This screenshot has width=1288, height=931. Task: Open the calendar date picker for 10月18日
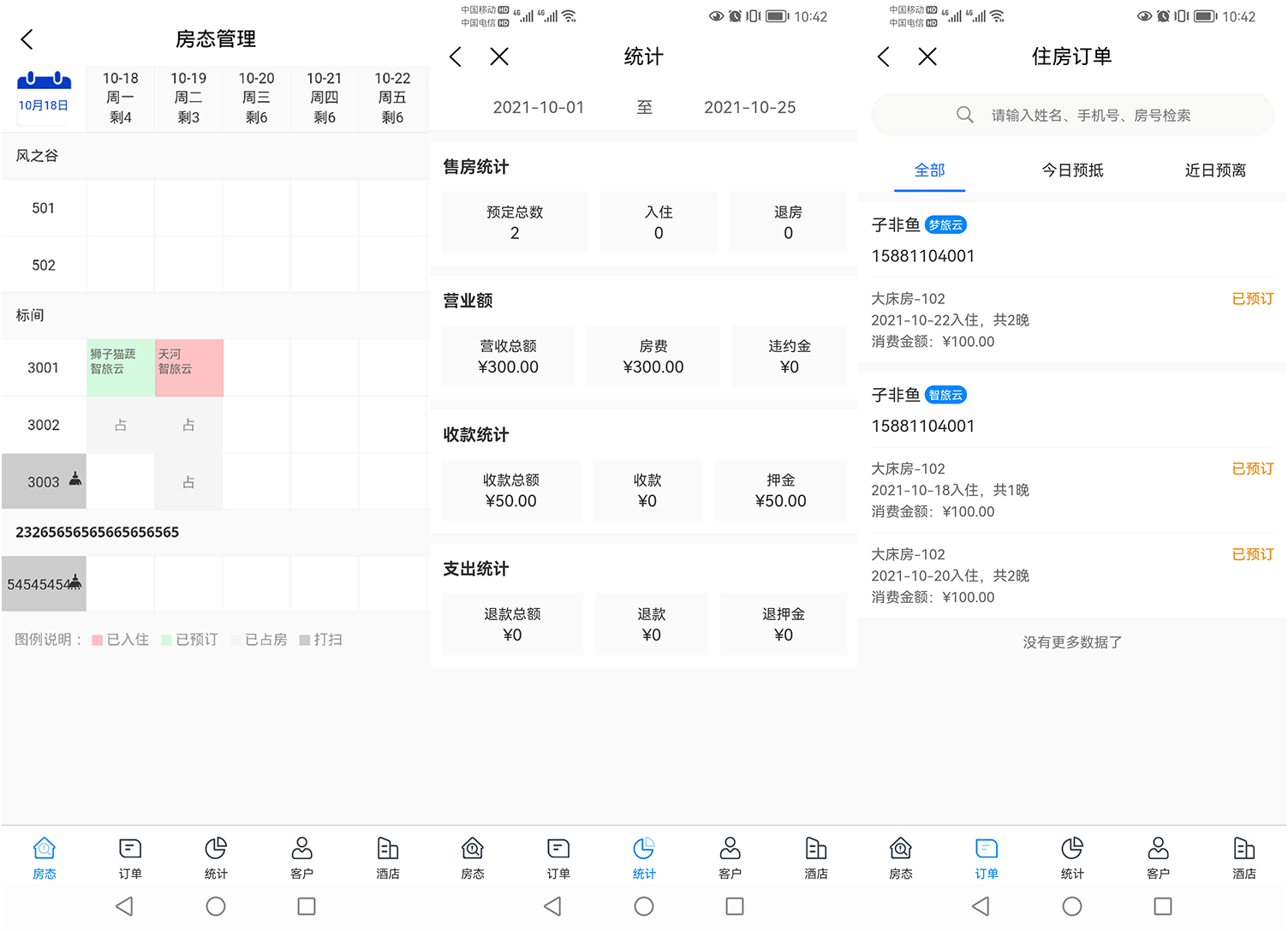coord(44,94)
